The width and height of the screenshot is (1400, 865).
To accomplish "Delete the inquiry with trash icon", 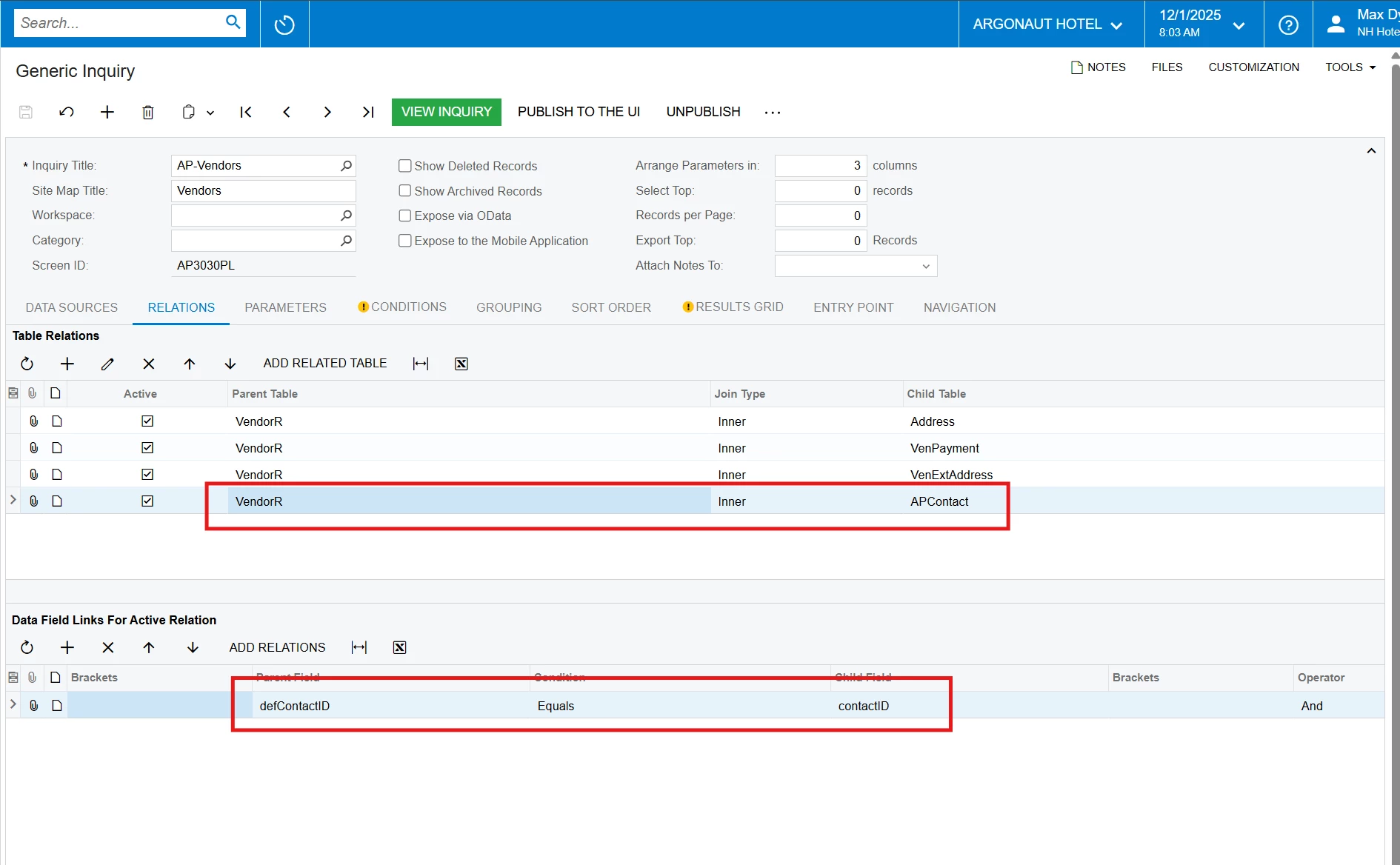I will pyautogui.click(x=148, y=112).
